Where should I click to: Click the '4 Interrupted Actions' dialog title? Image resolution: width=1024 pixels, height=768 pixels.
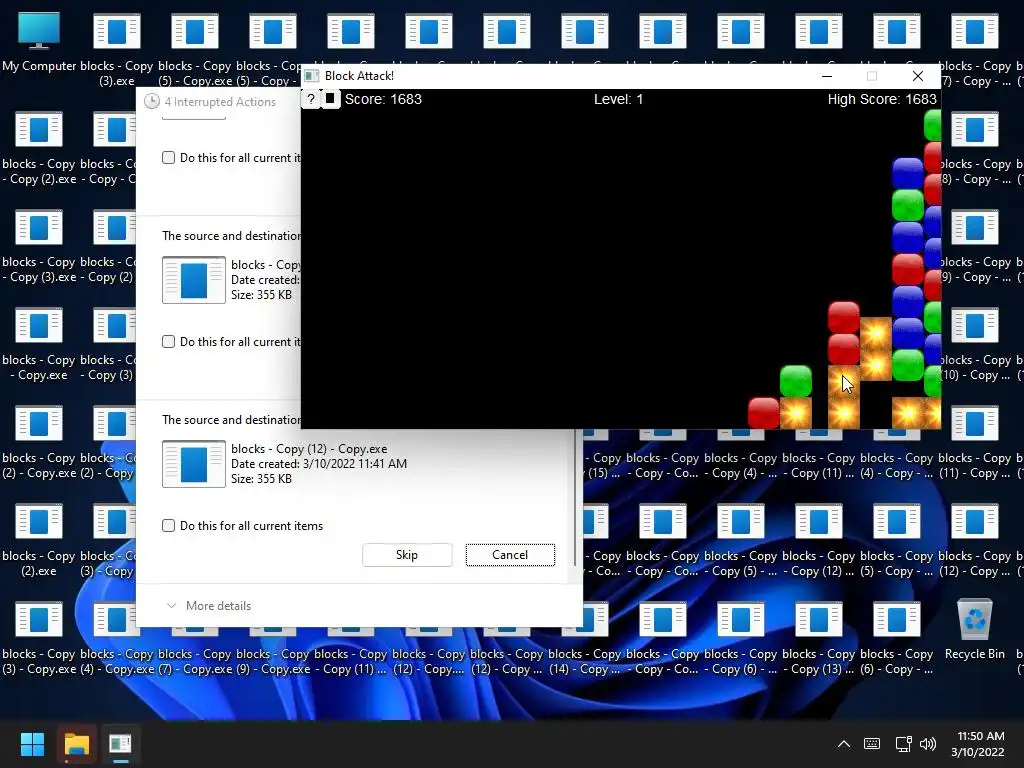click(x=220, y=102)
